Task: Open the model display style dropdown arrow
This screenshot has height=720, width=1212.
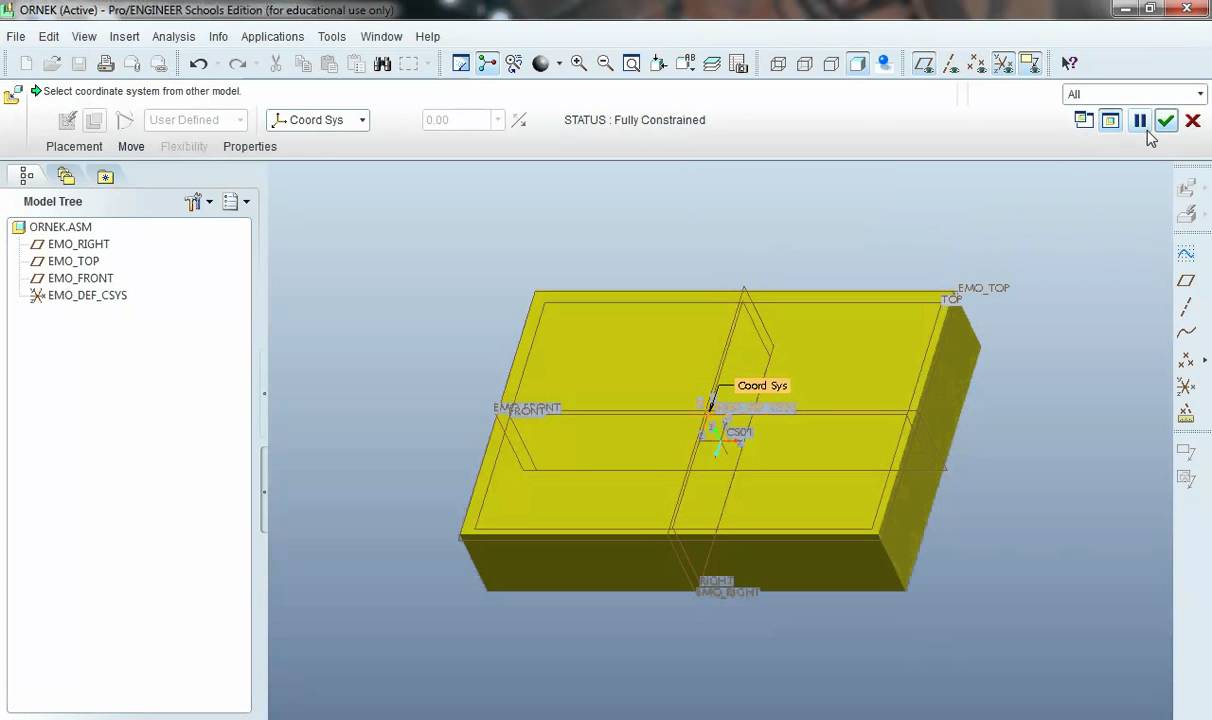Action: coord(559,64)
